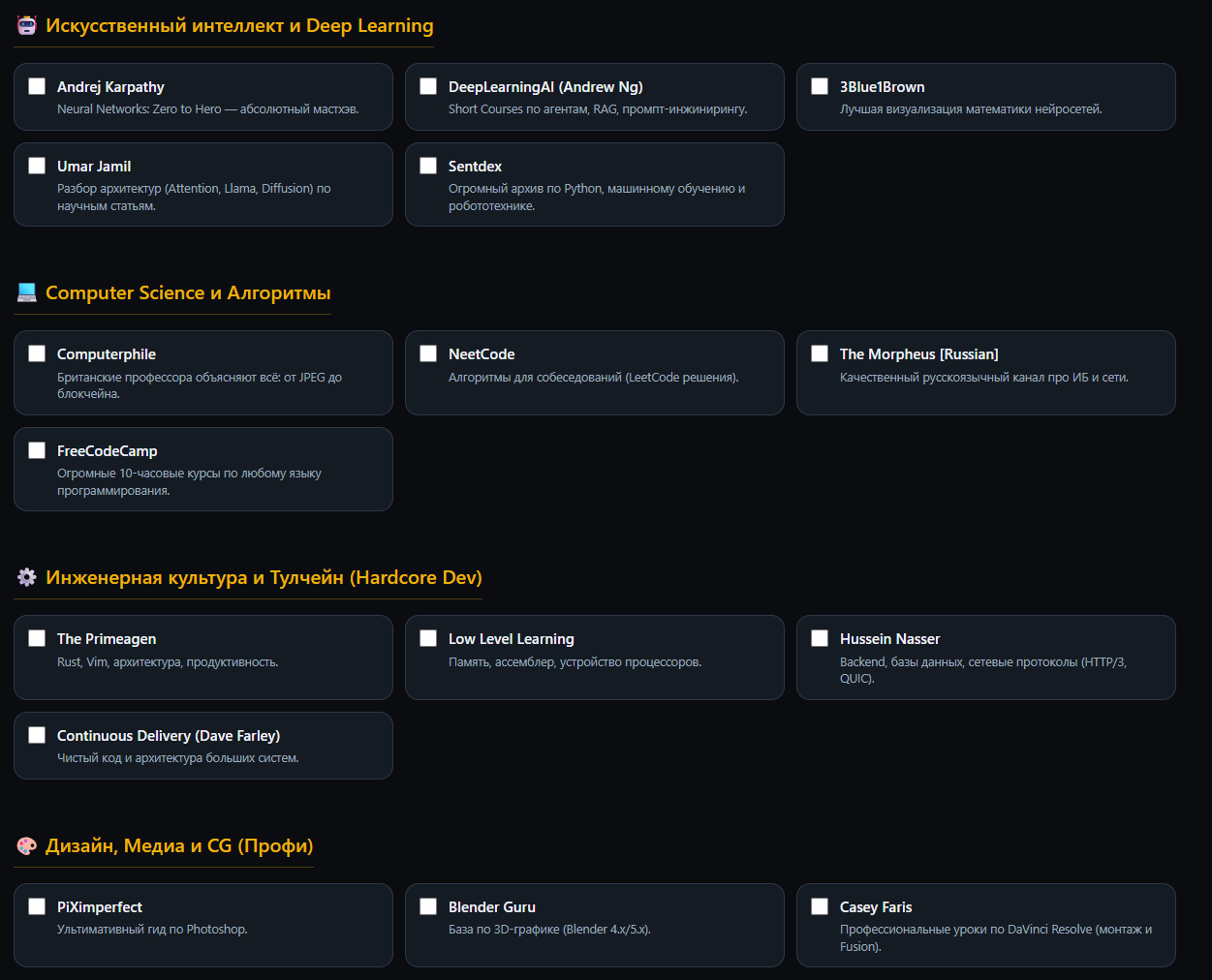Check the Computerphile box
Viewport: 1212px width, 980px height.
37,353
